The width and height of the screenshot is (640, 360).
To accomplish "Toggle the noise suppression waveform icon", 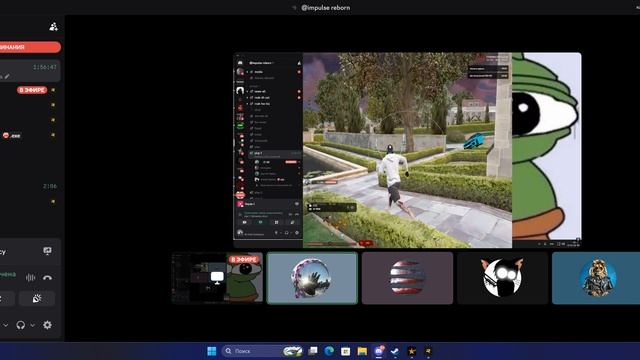I will 30,278.
